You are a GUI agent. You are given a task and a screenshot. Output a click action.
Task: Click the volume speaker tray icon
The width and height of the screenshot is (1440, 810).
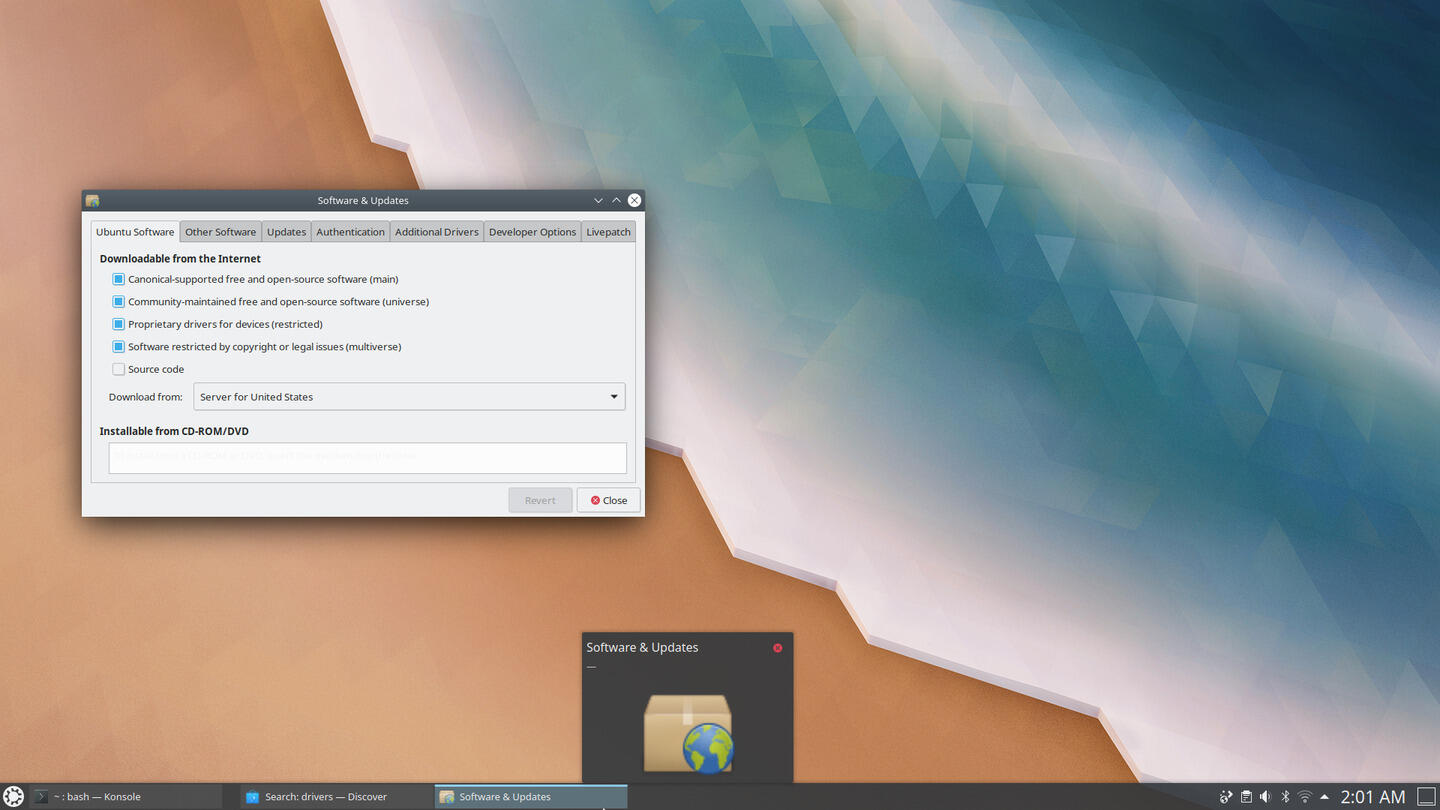(1265, 797)
